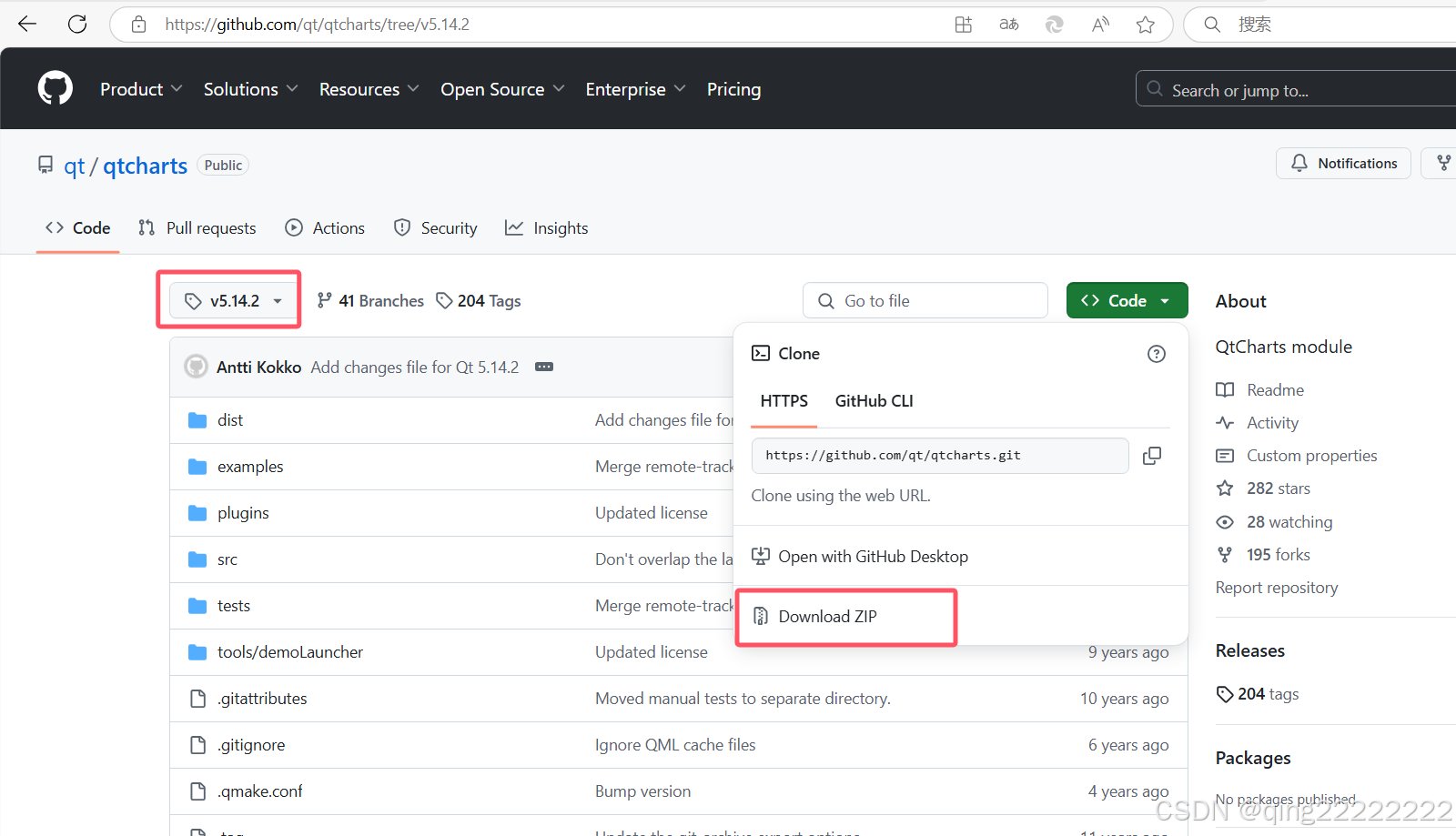Expand the Enterprise menu

point(635,89)
